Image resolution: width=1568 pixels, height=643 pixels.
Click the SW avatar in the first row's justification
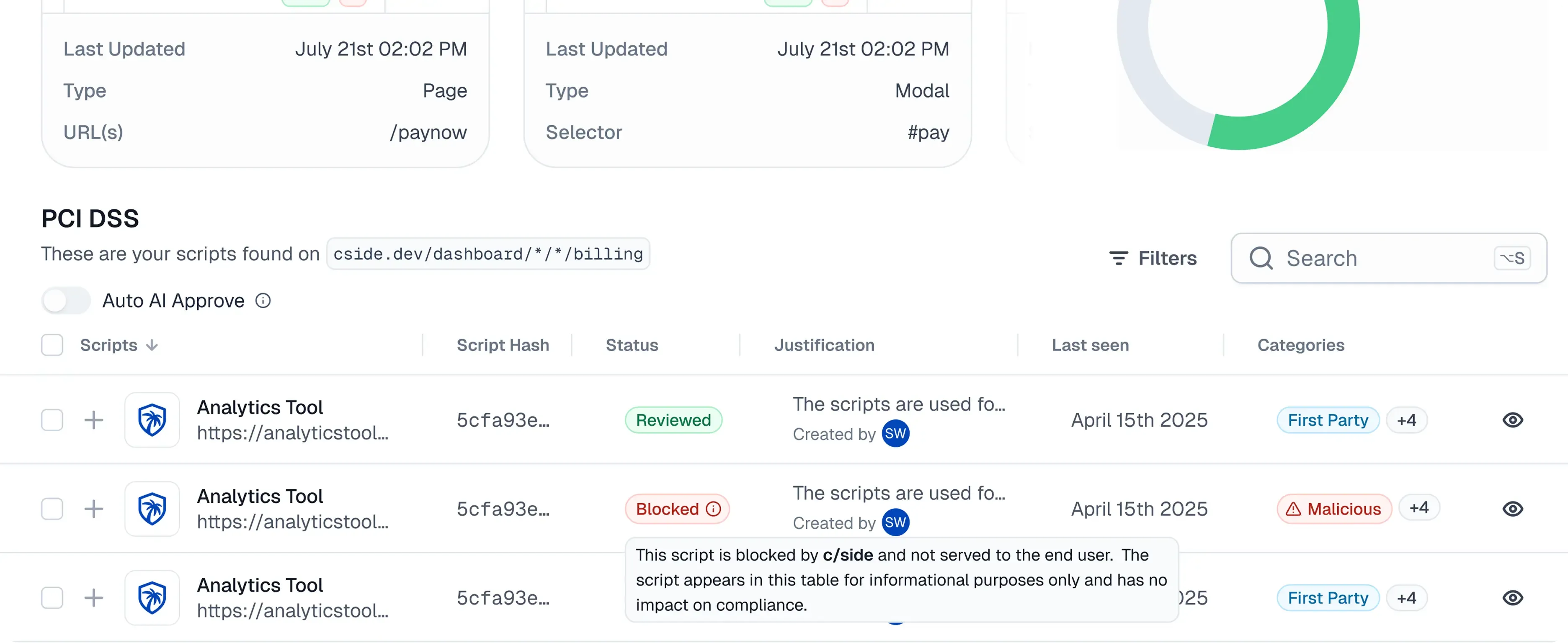point(895,434)
